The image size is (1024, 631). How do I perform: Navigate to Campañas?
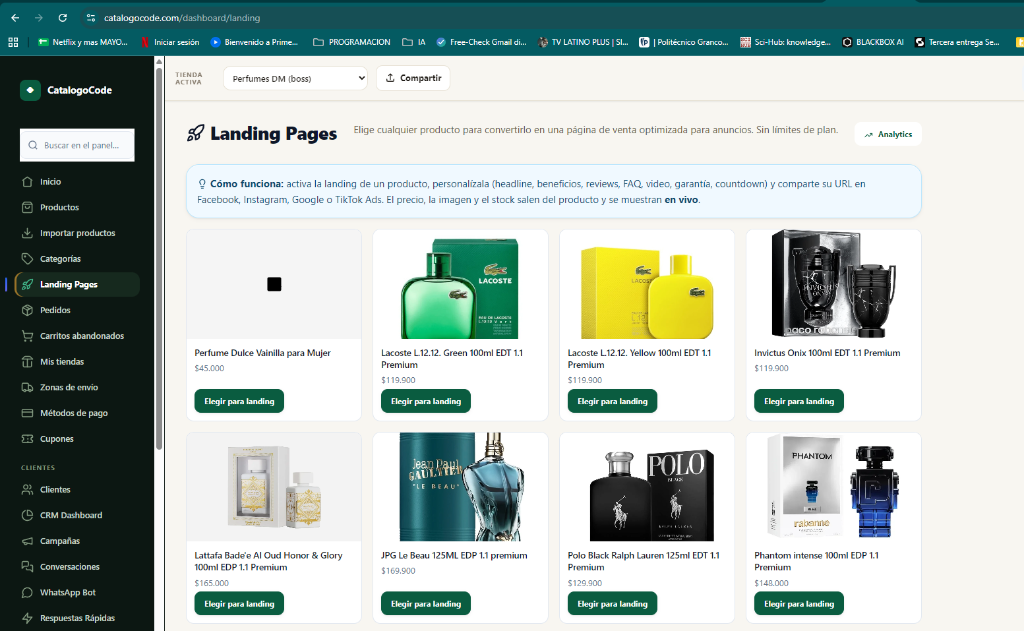(x=77, y=541)
